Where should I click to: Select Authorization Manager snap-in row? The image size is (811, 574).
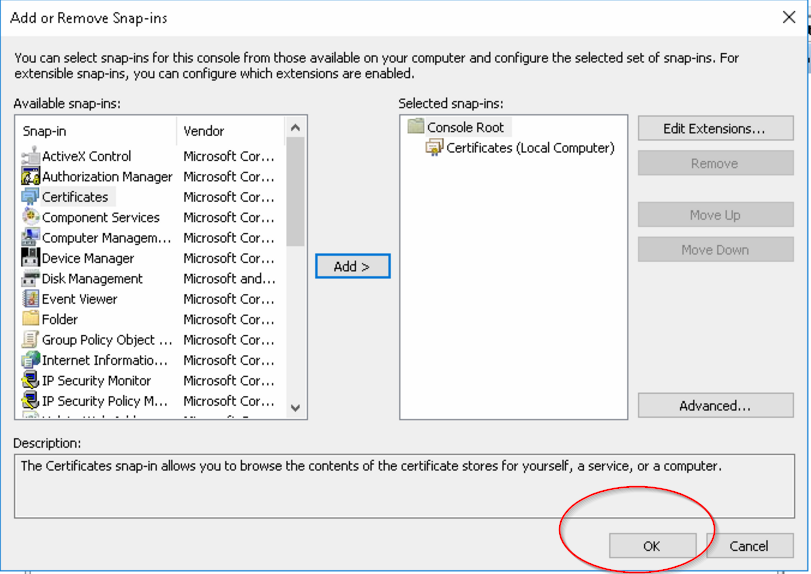(107, 177)
